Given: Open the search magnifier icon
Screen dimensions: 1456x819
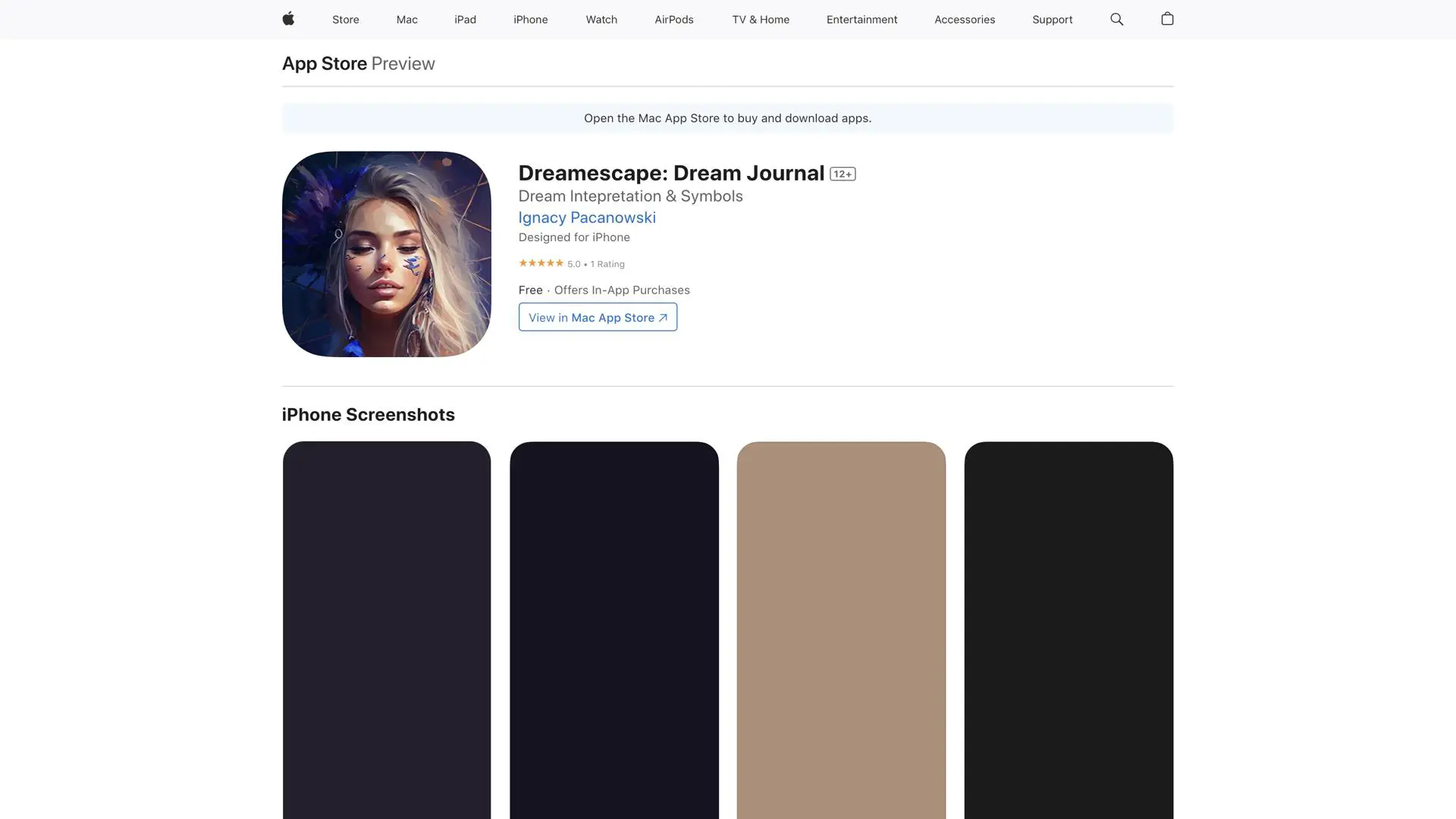Looking at the screenshot, I should (x=1116, y=19).
